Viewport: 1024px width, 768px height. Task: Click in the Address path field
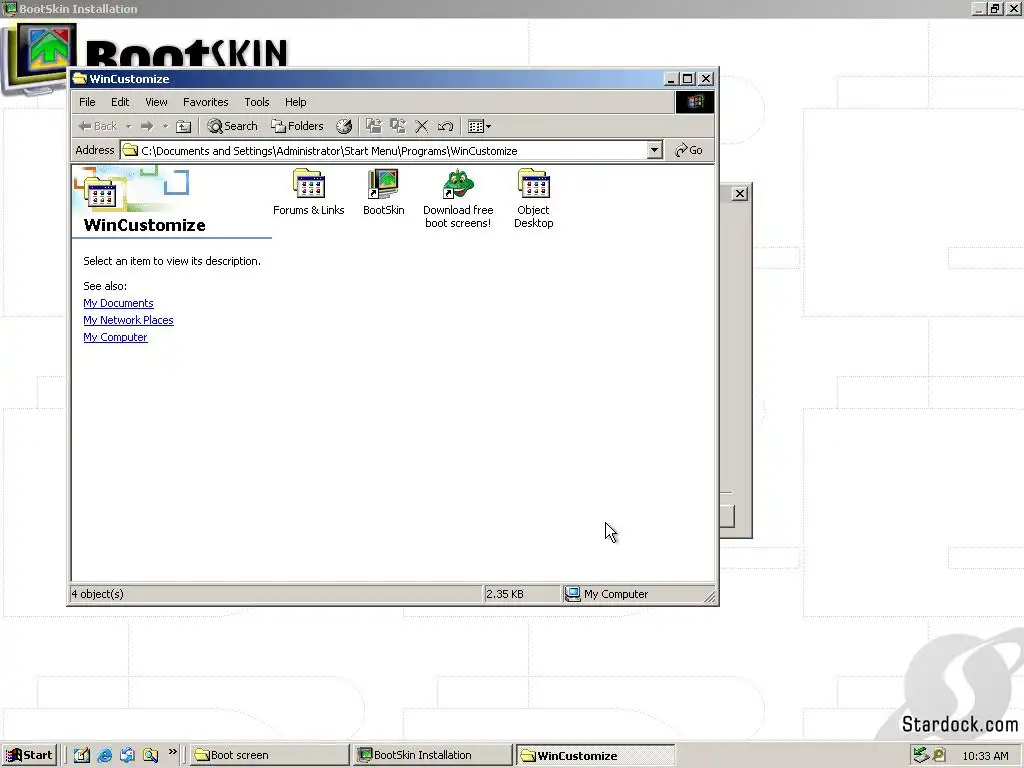click(x=384, y=151)
